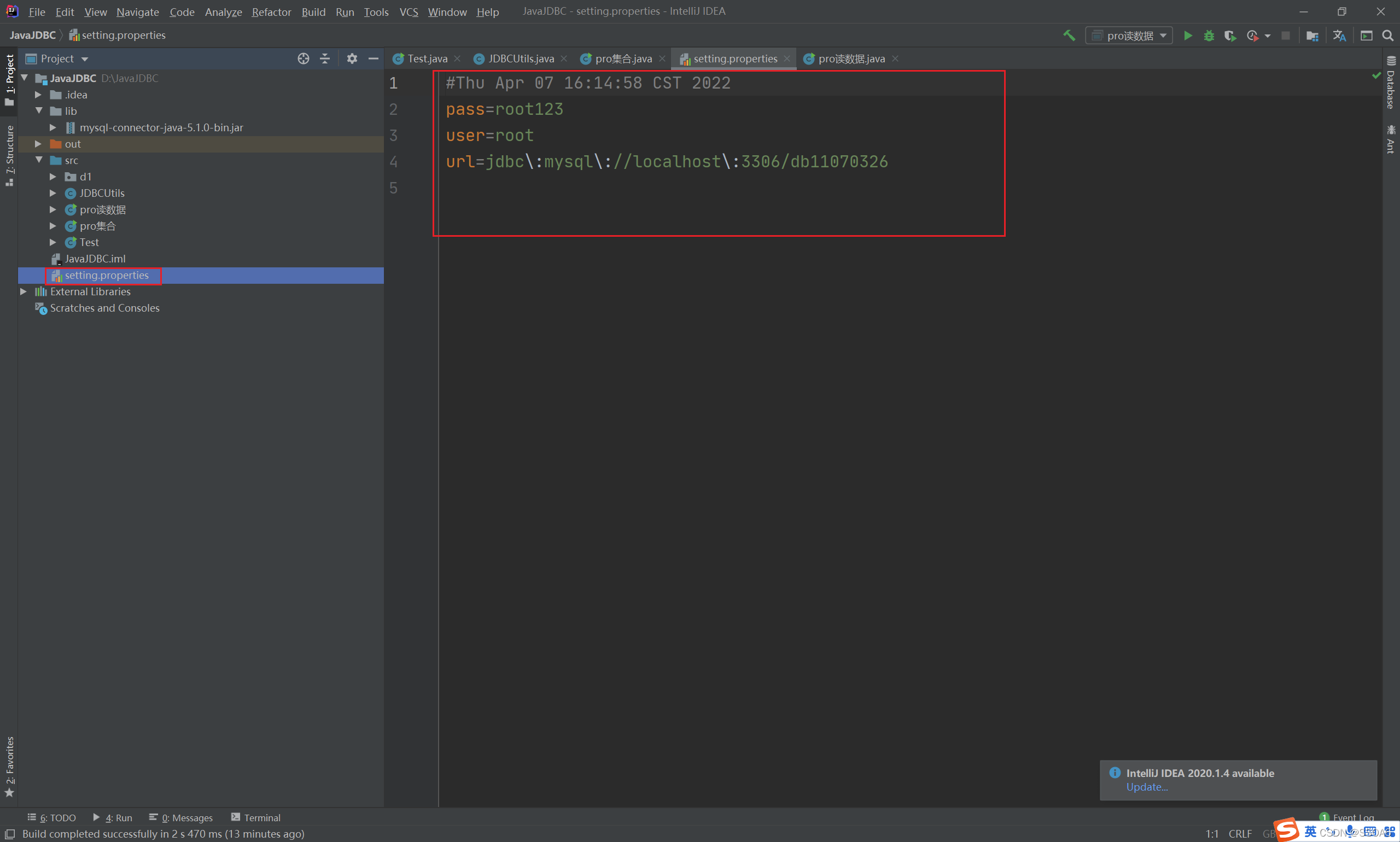Image resolution: width=1400 pixels, height=842 pixels.
Task: Click the Translate icon in toolbar
Action: pos(1339,36)
